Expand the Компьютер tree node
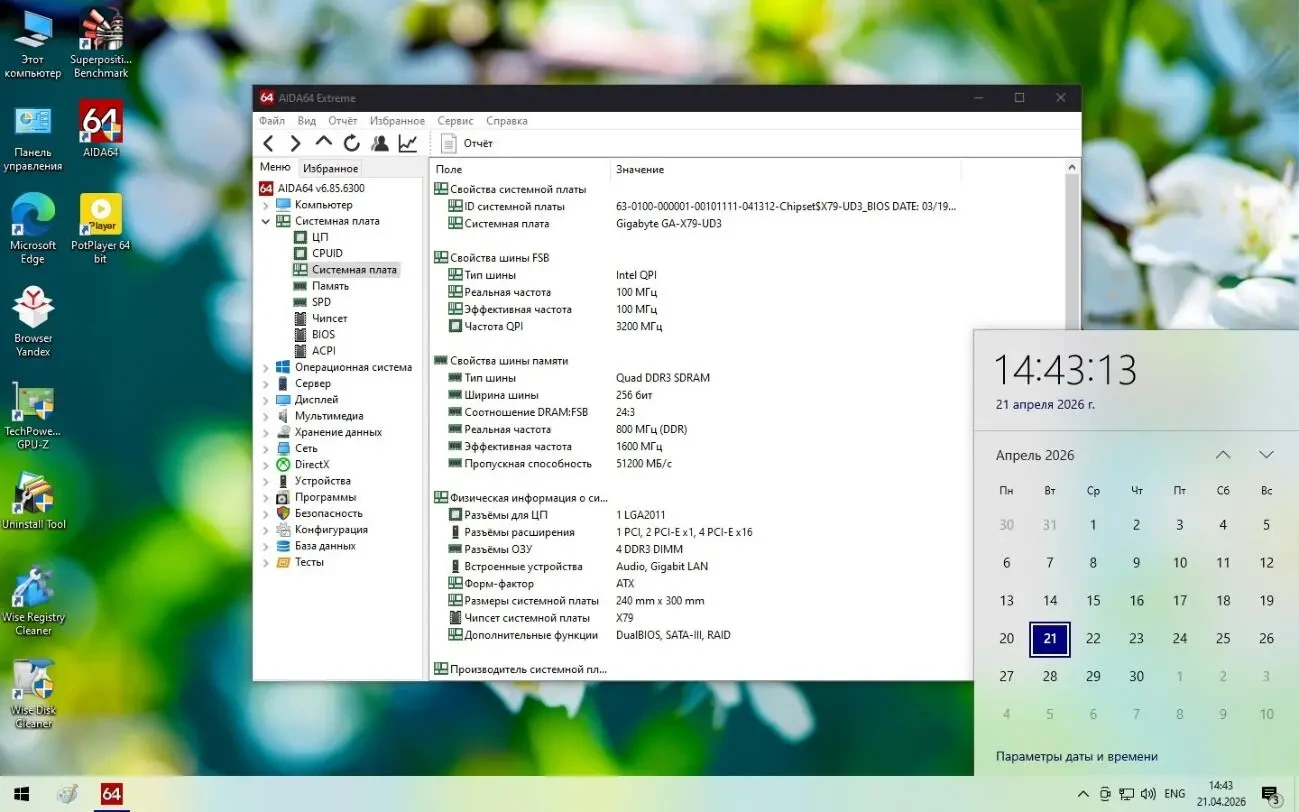Image resolution: width=1299 pixels, height=812 pixels. [x=266, y=205]
